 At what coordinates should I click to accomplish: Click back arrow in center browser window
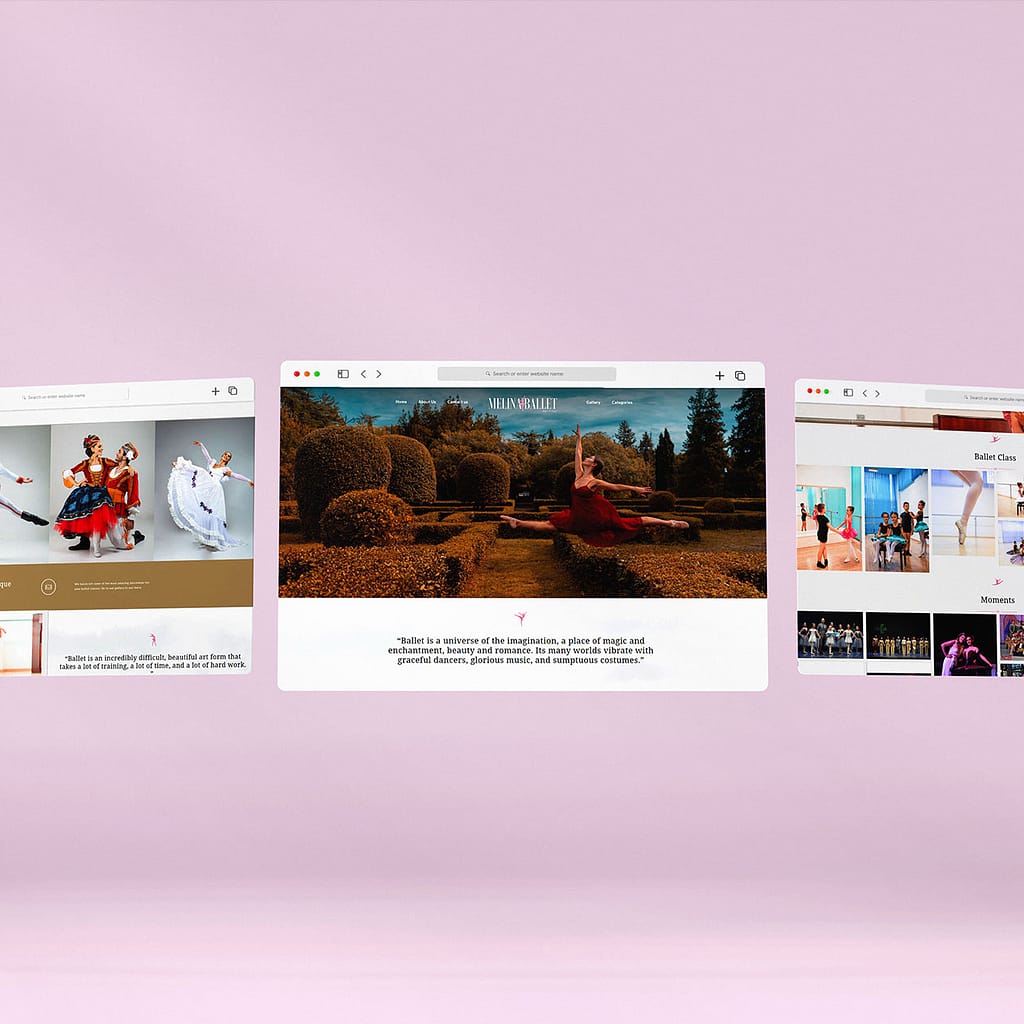point(363,374)
